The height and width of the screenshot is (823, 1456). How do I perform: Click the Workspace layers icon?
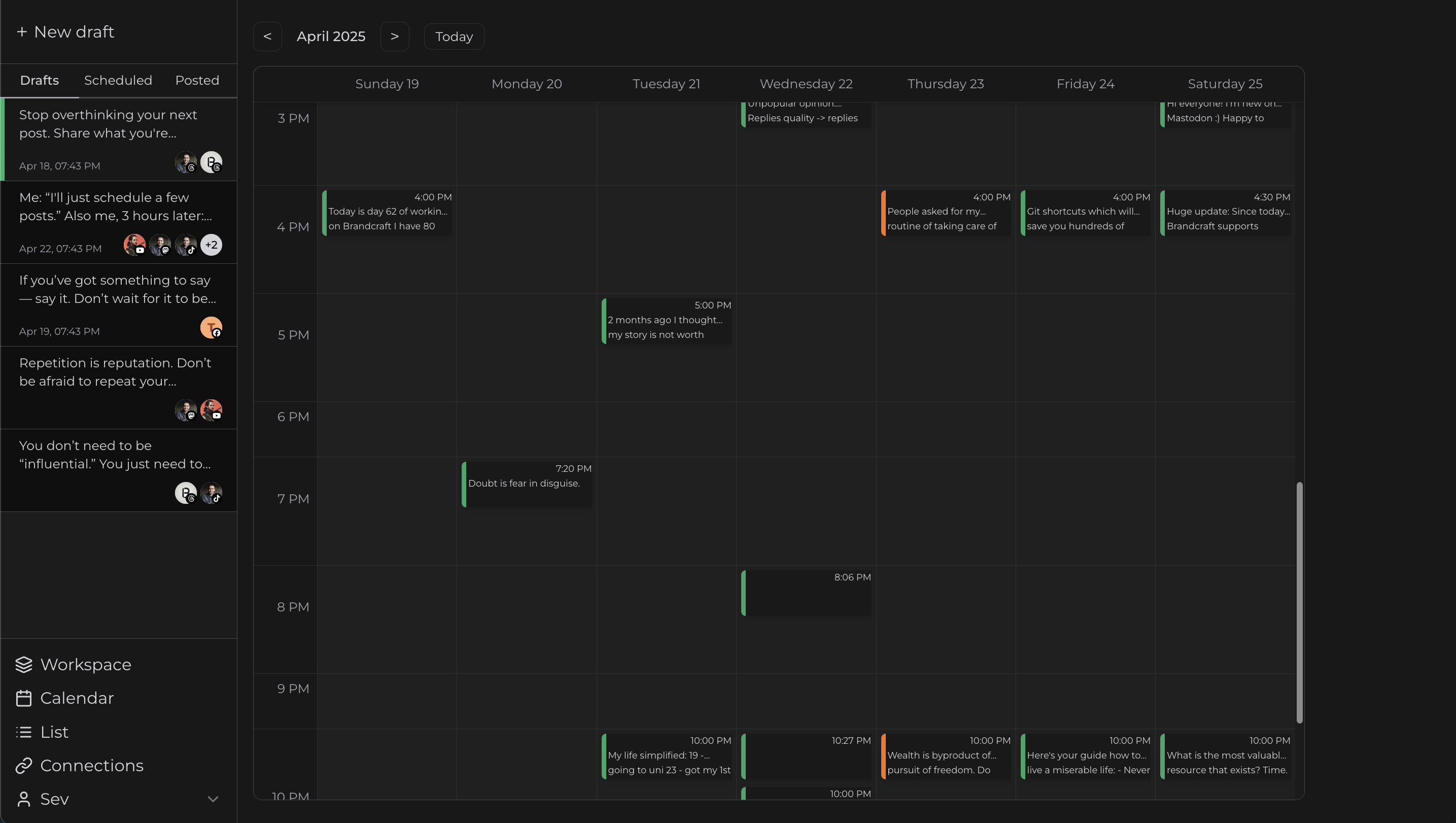point(24,664)
